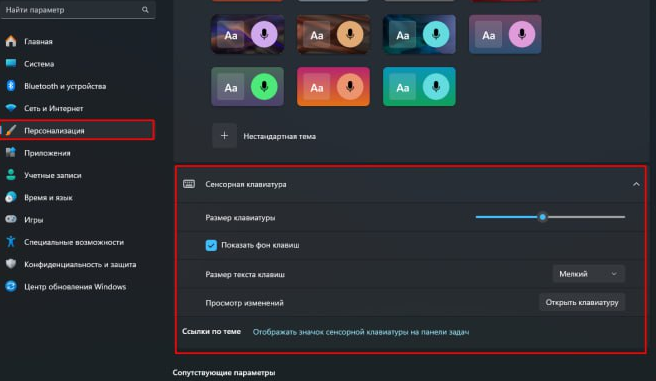The width and height of the screenshot is (656, 381).
Task: Go to Система in sidebar
Action: click(39, 64)
